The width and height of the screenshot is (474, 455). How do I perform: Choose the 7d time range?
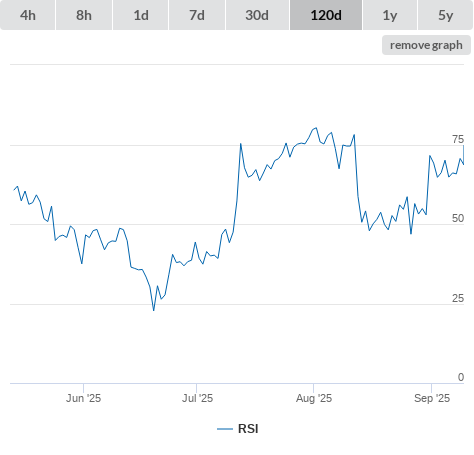point(197,15)
